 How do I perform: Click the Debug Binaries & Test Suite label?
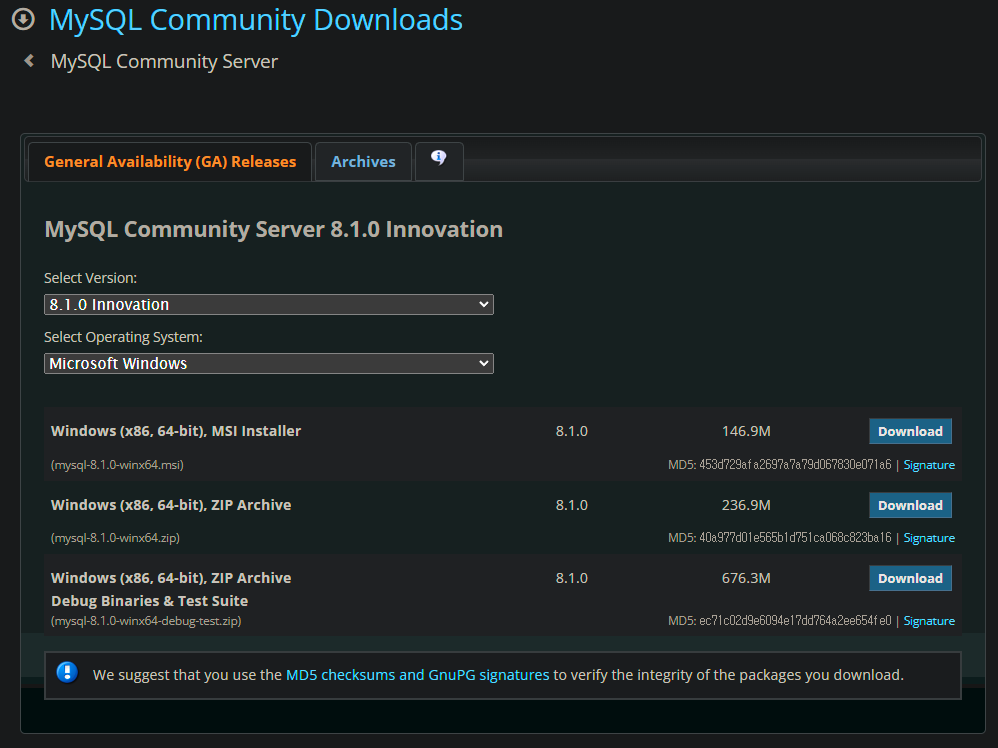click(x=150, y=601)
